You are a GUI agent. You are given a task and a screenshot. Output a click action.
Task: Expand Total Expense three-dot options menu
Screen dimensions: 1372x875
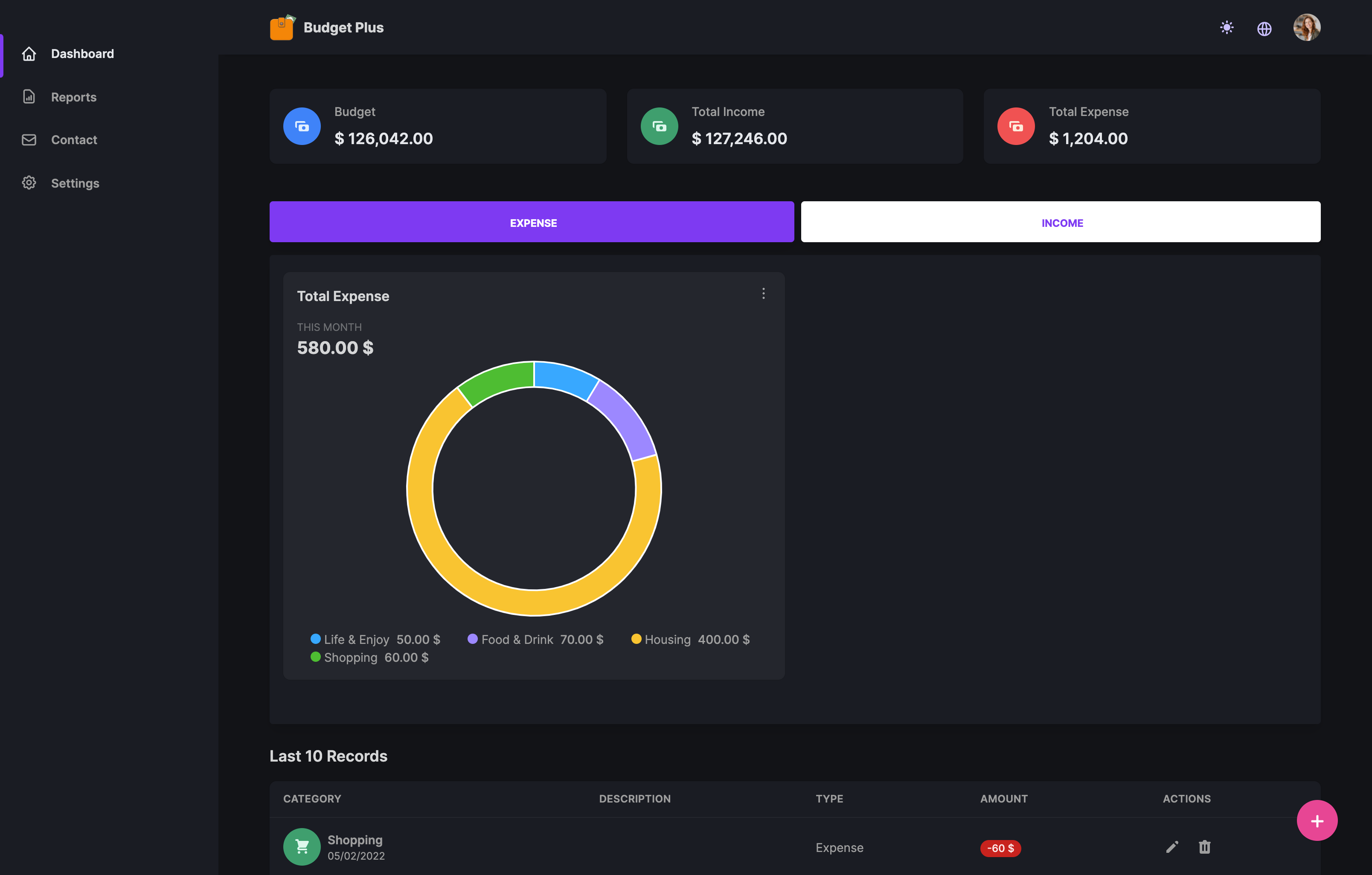763,293
